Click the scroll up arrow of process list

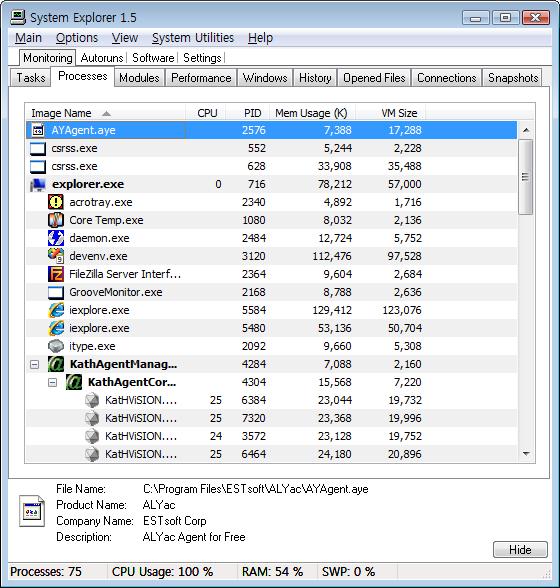[526, 130]
